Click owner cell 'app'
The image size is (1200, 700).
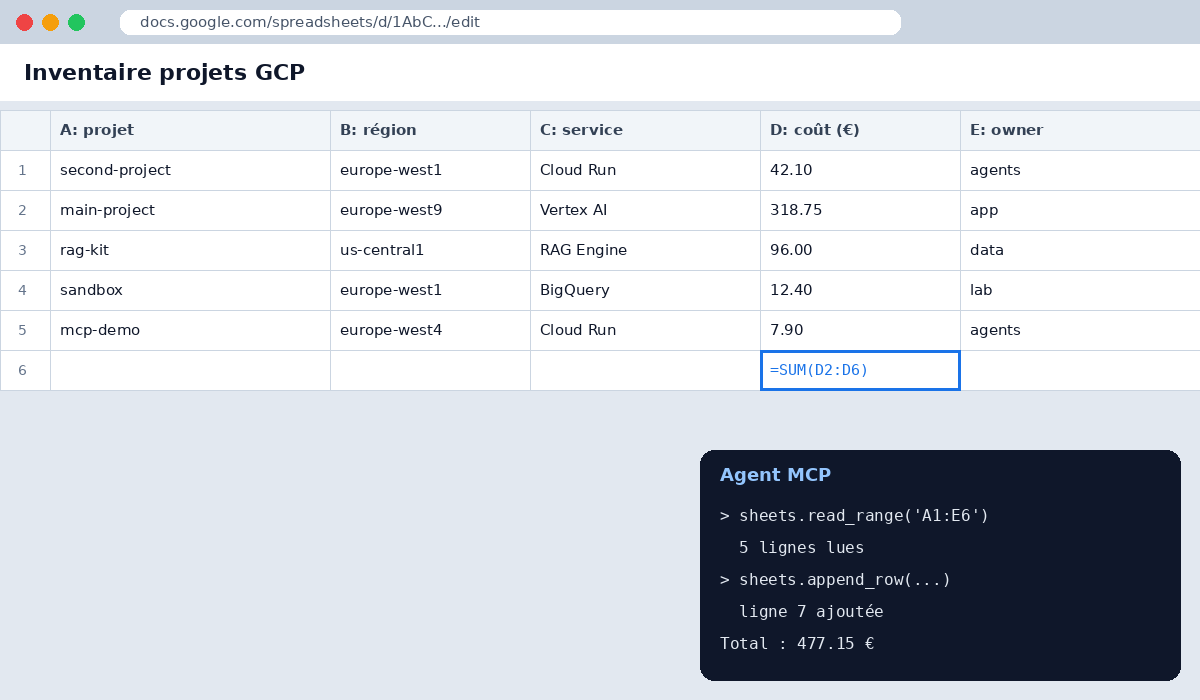click(1080, 210)
